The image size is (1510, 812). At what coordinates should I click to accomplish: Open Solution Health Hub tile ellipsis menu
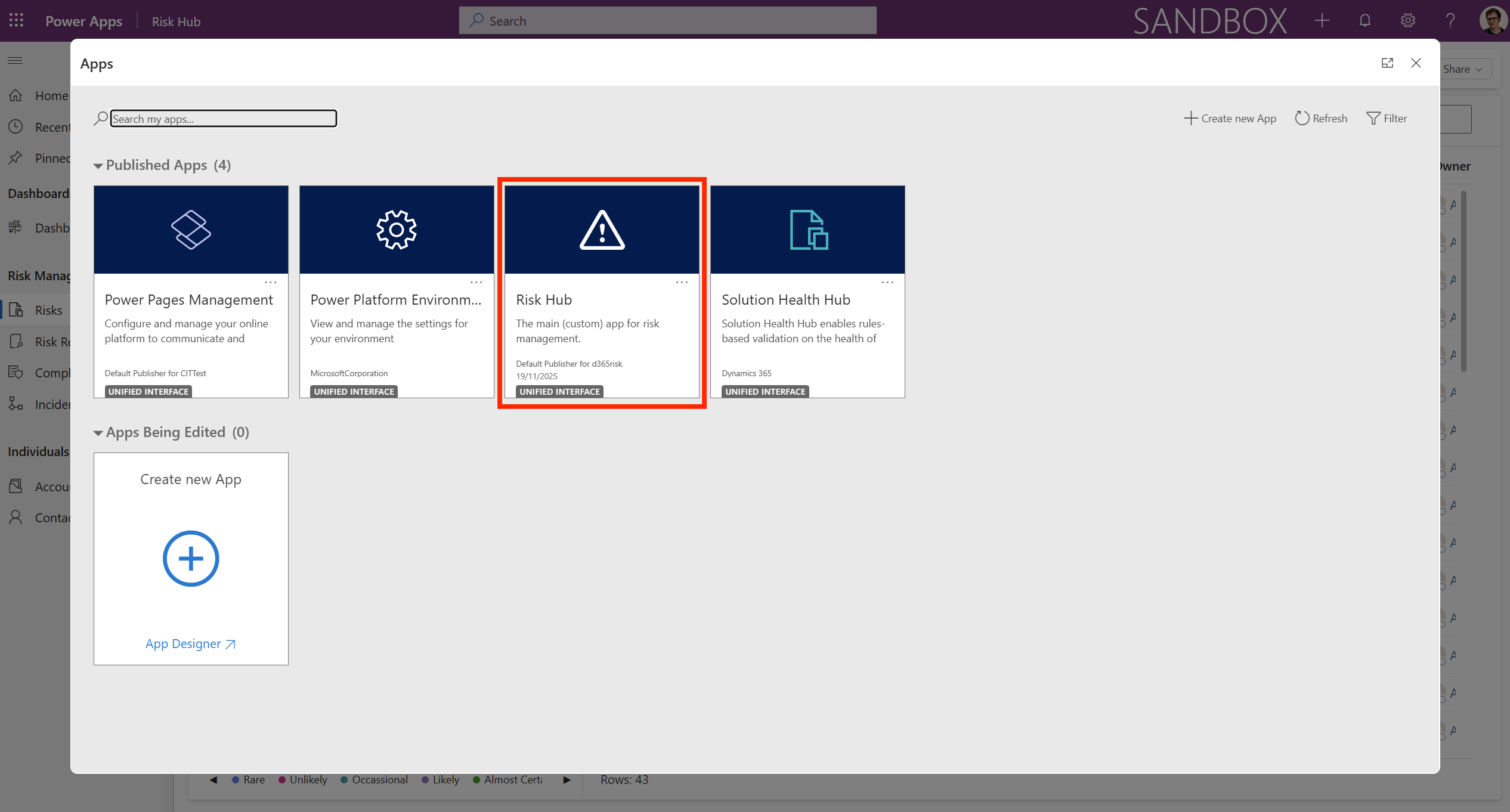tap(887, 282)
